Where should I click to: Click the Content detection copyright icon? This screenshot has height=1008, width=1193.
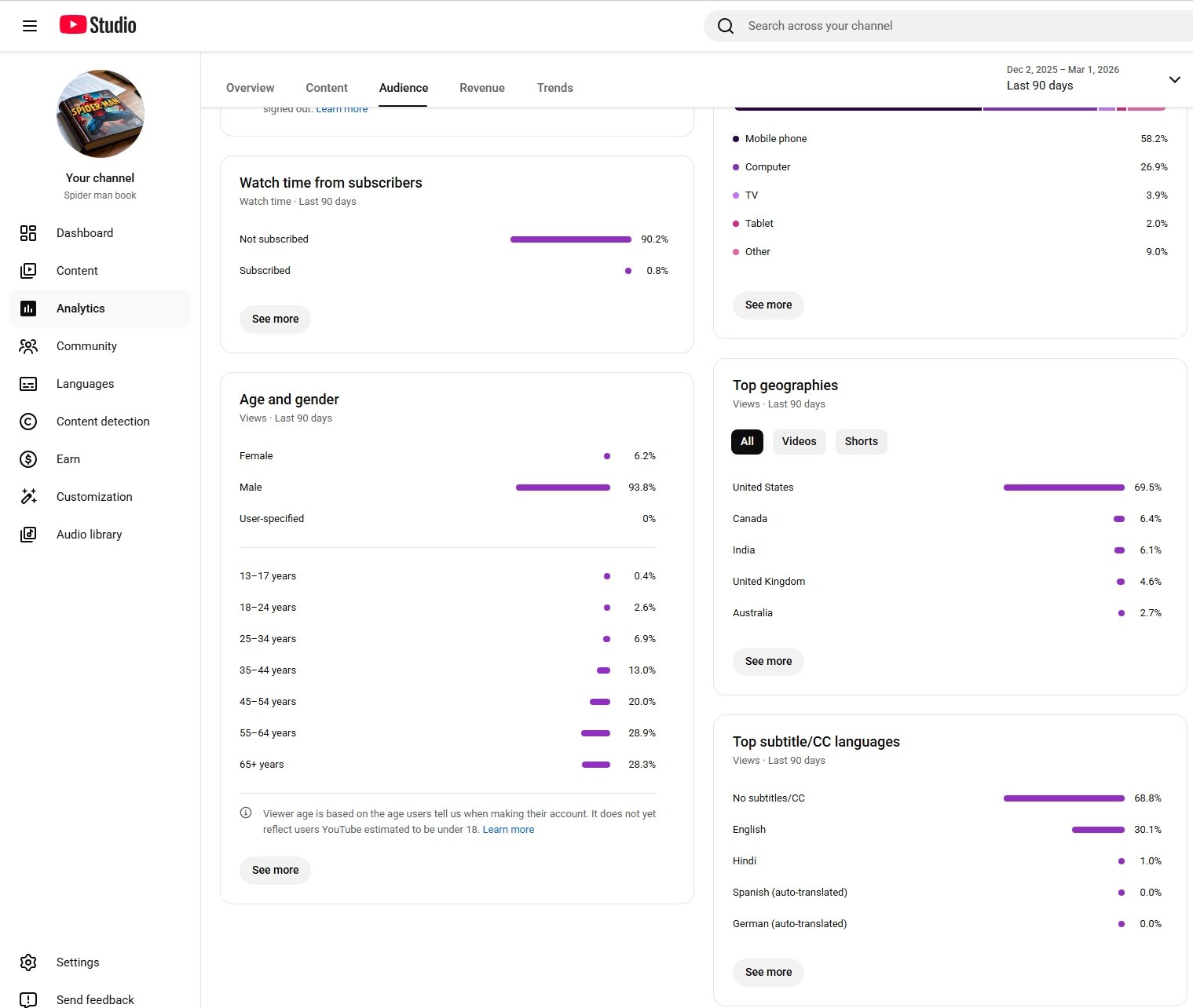tap(28, 422)
